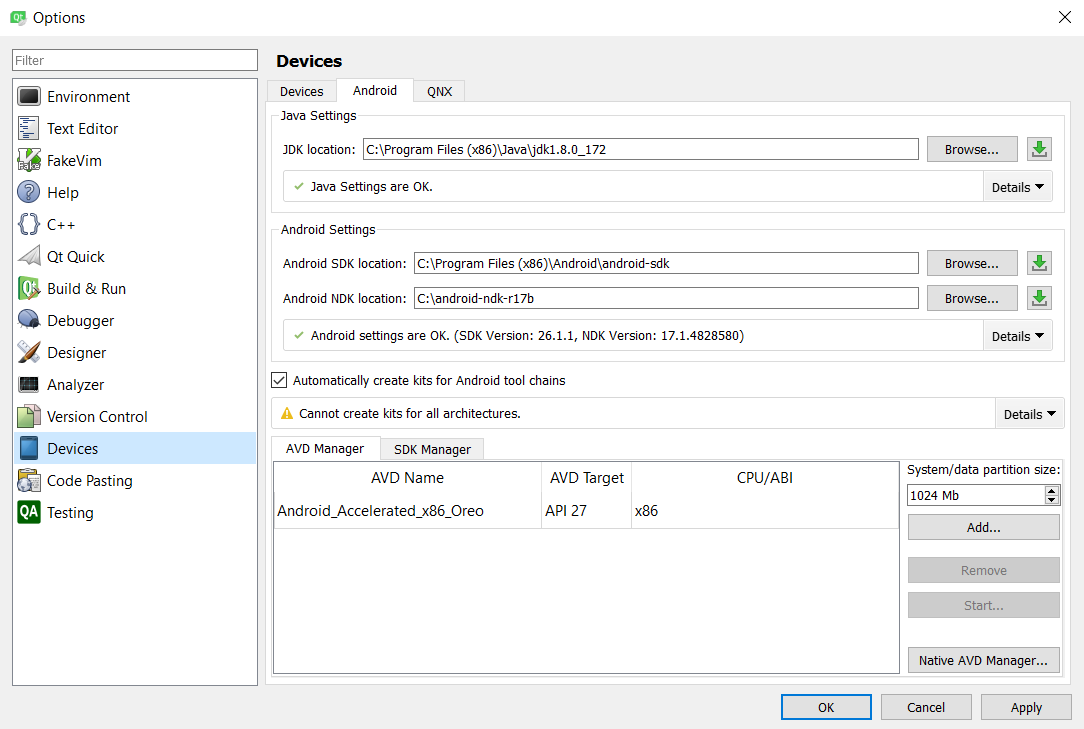Image resolution: width=1084 pixels, height=729 pixels.
Task: Expand Details for cannot create kits warning
Action: [1029, 414]
